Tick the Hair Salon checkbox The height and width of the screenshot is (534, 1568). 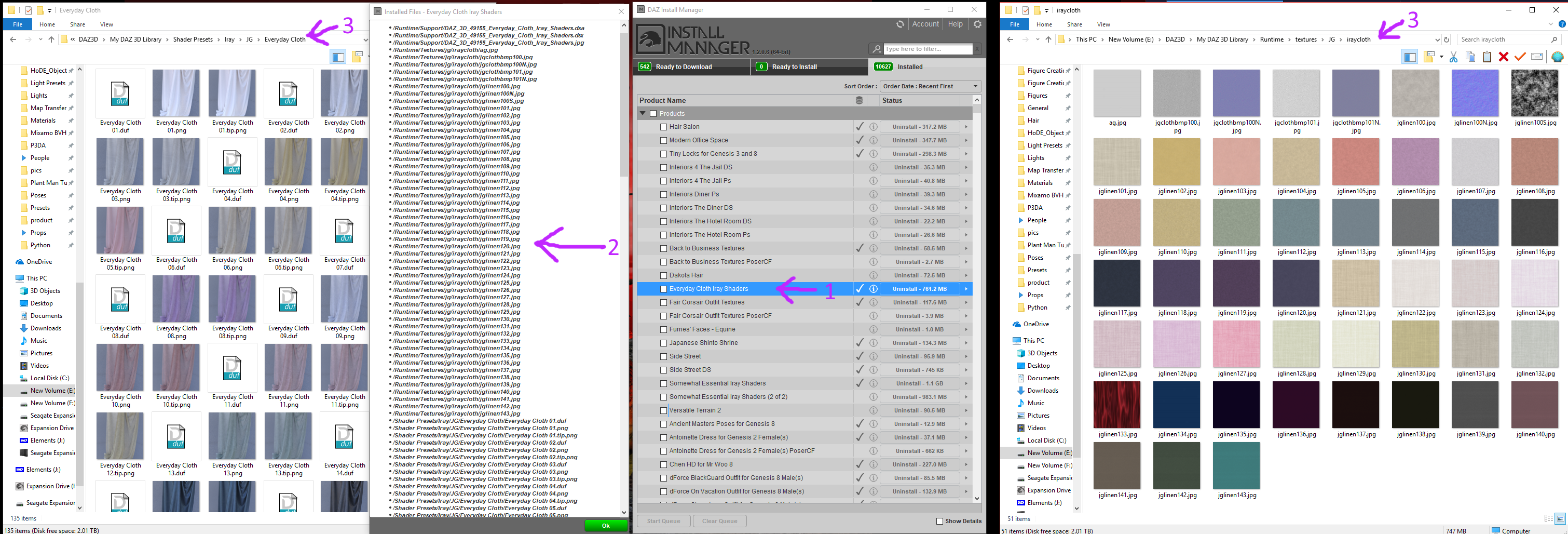tap(663, 127)
